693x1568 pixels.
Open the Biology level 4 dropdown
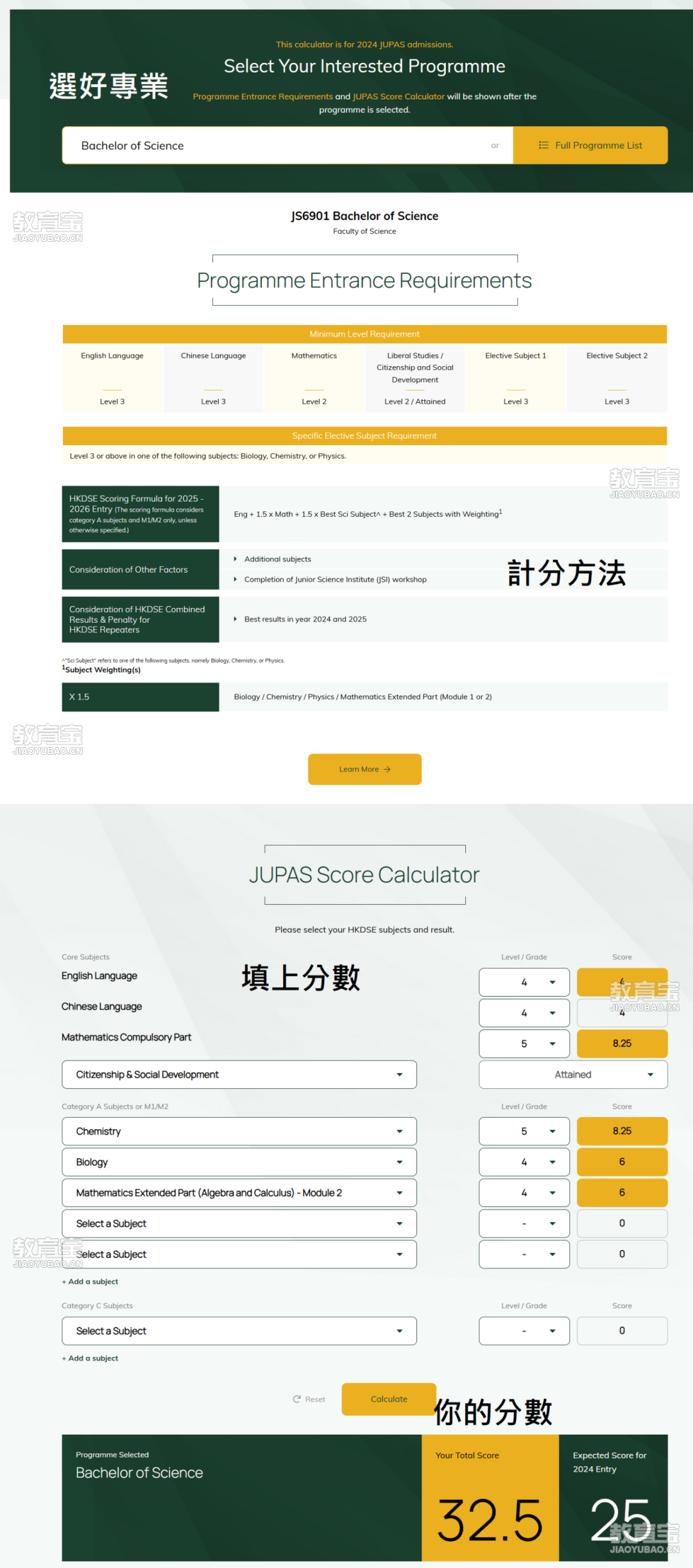point(524,1162)
